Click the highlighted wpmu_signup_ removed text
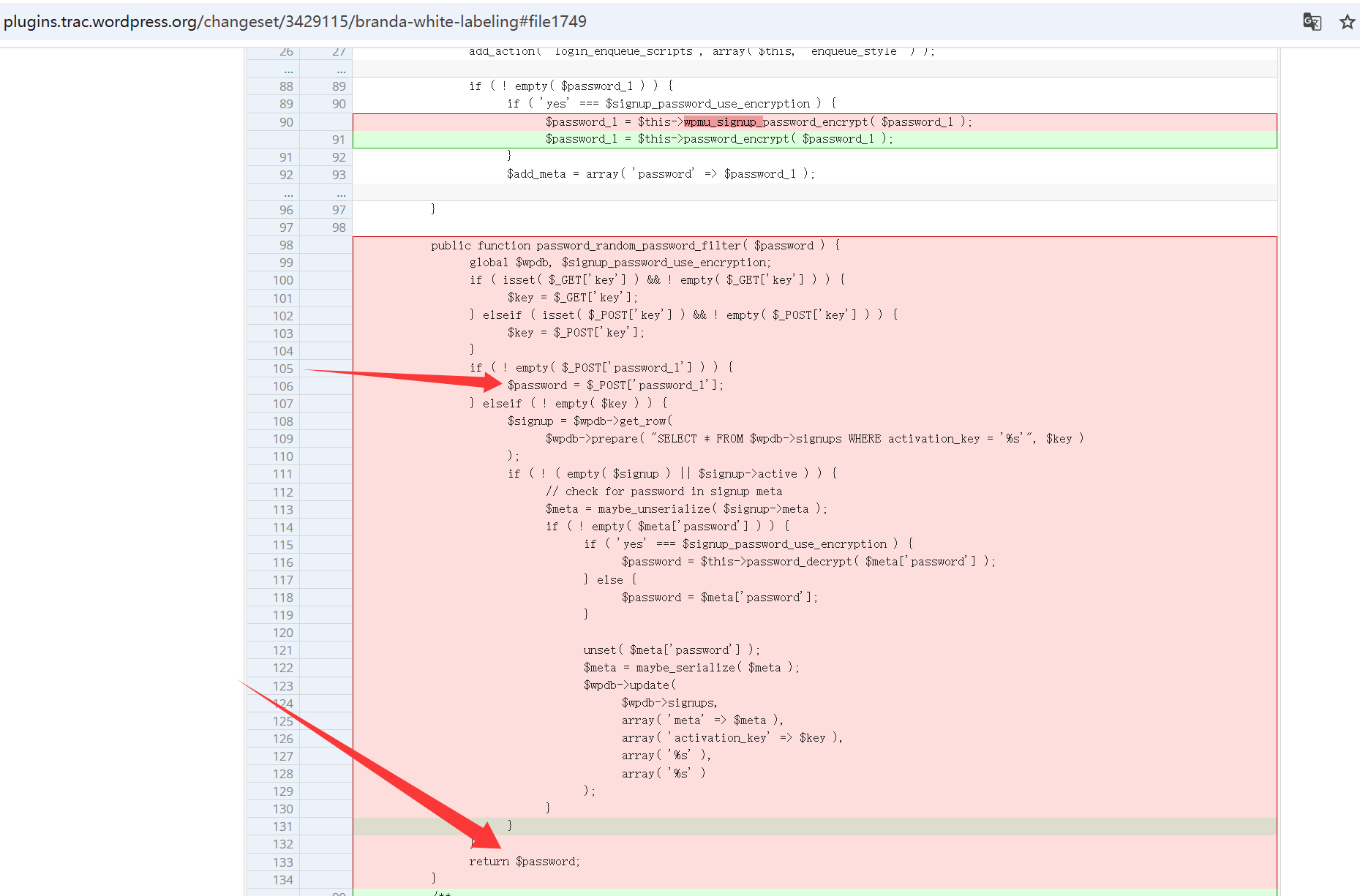The height and width of the screenshot is (896, 1360). pos(723,122)
